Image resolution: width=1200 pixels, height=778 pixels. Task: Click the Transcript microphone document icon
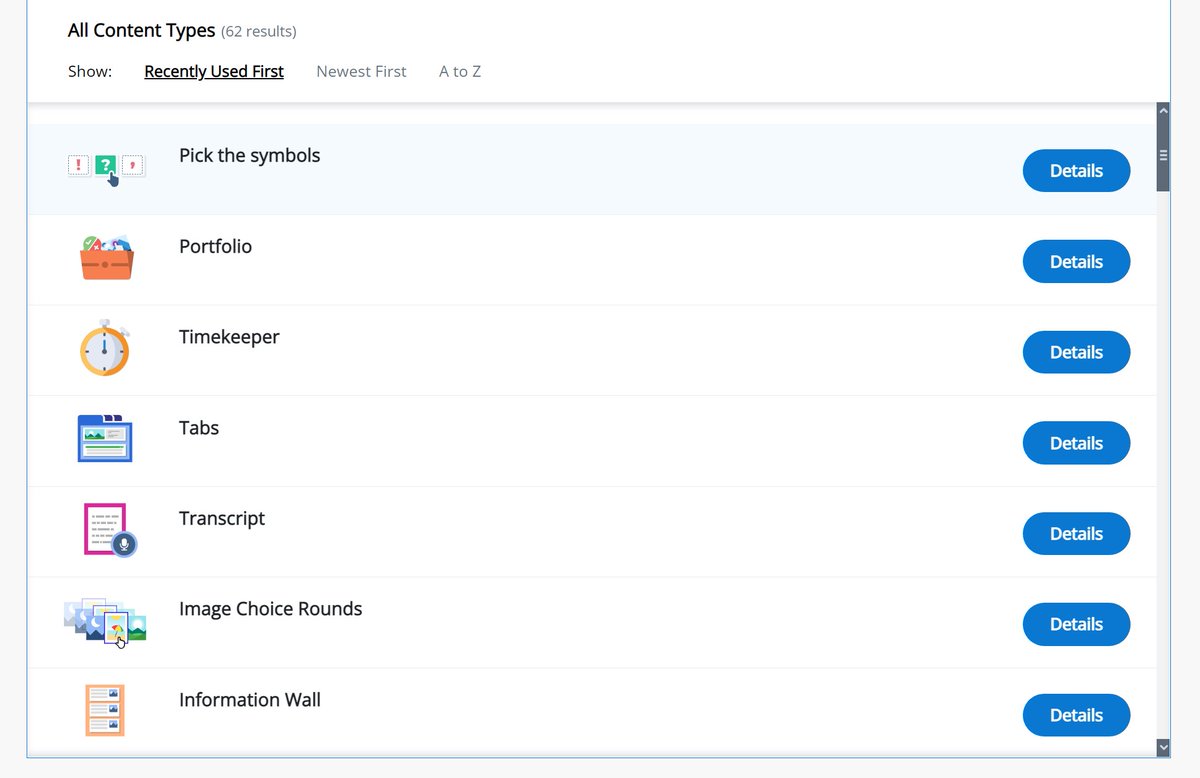tap(109, 530)
